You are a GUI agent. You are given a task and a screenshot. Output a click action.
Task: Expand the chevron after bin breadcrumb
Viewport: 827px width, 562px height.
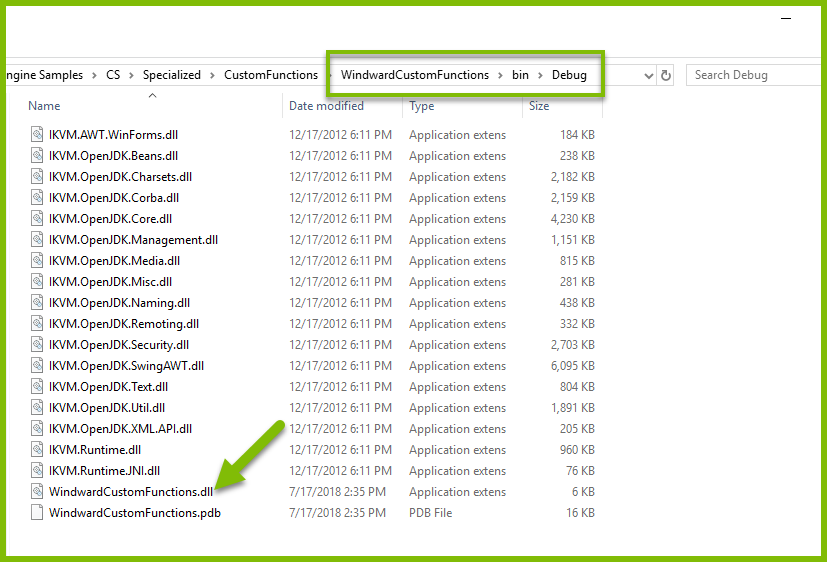point(540,75)
